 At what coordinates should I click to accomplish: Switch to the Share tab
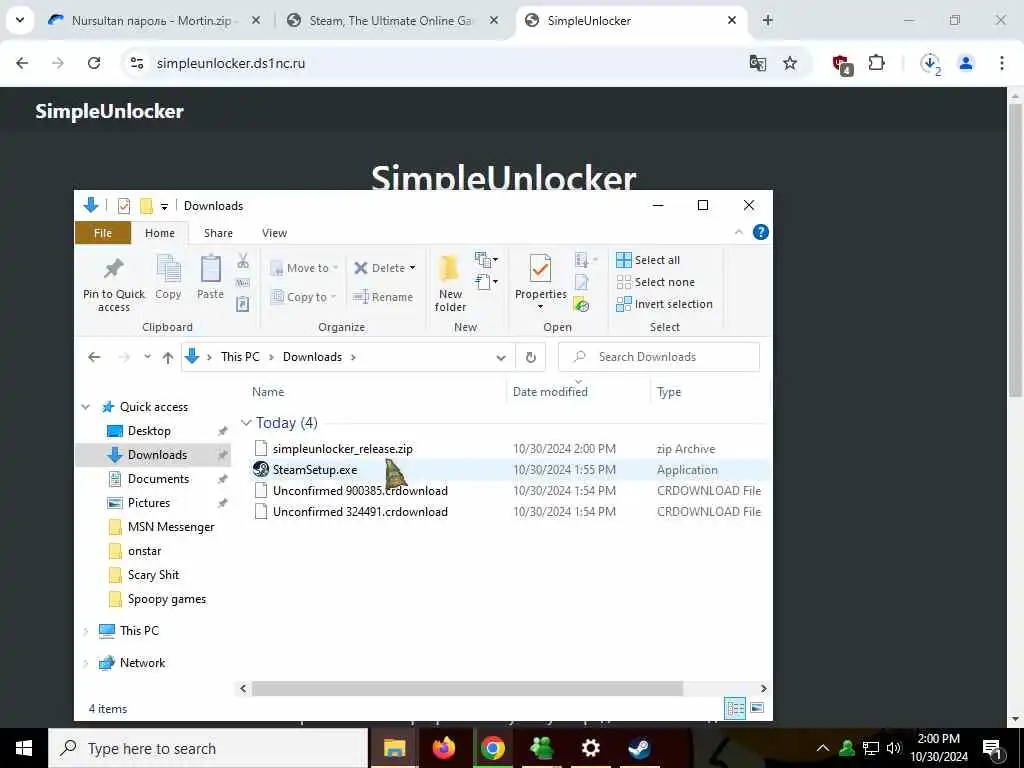coord(218,233)
